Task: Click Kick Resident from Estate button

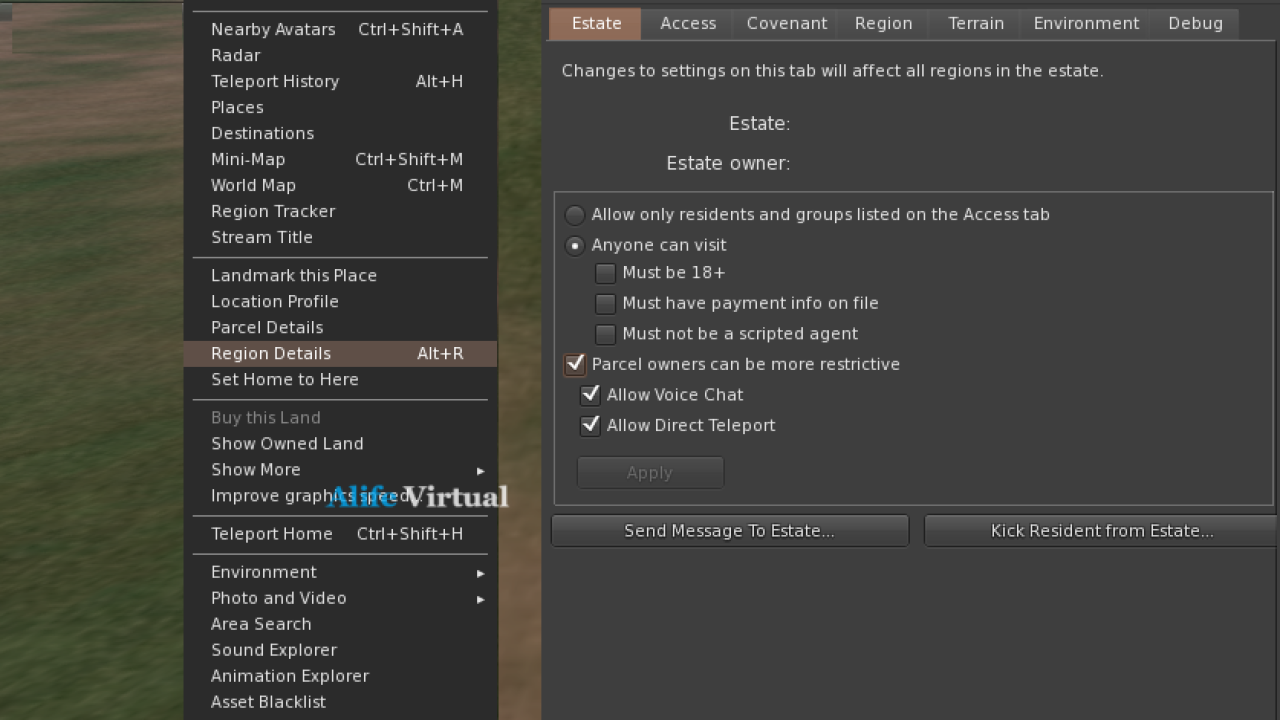Action: coord(1101,531)
